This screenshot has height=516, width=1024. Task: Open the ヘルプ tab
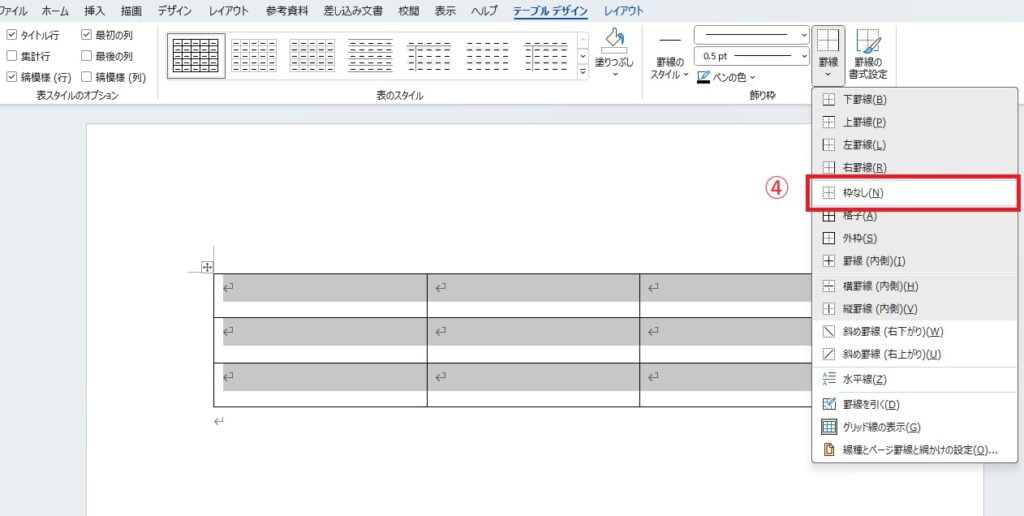click(x=484, y=10)
